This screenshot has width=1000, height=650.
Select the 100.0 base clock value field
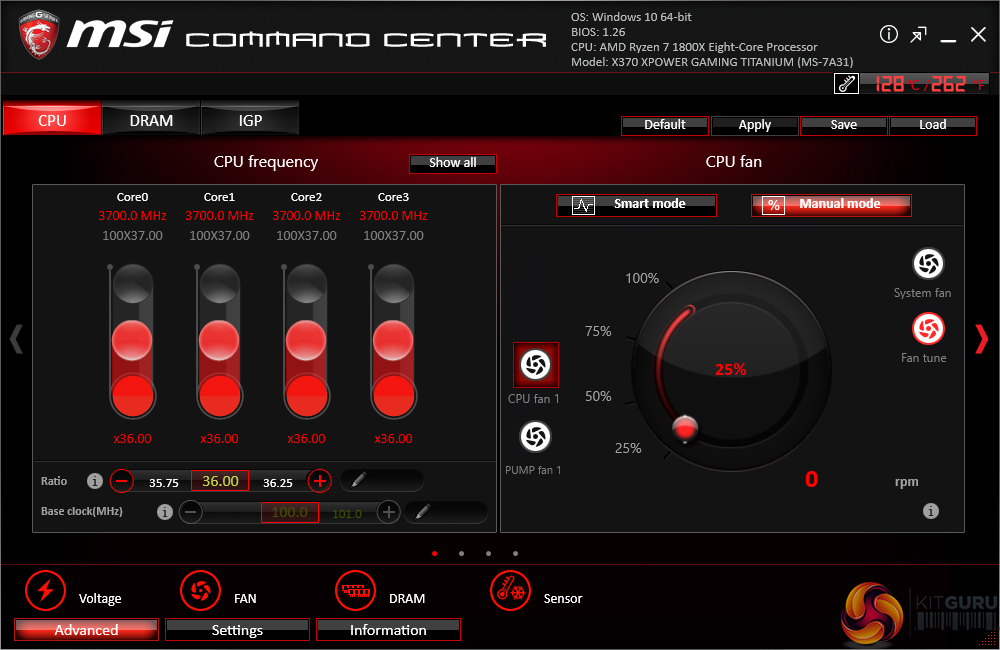tap(290, 512)
